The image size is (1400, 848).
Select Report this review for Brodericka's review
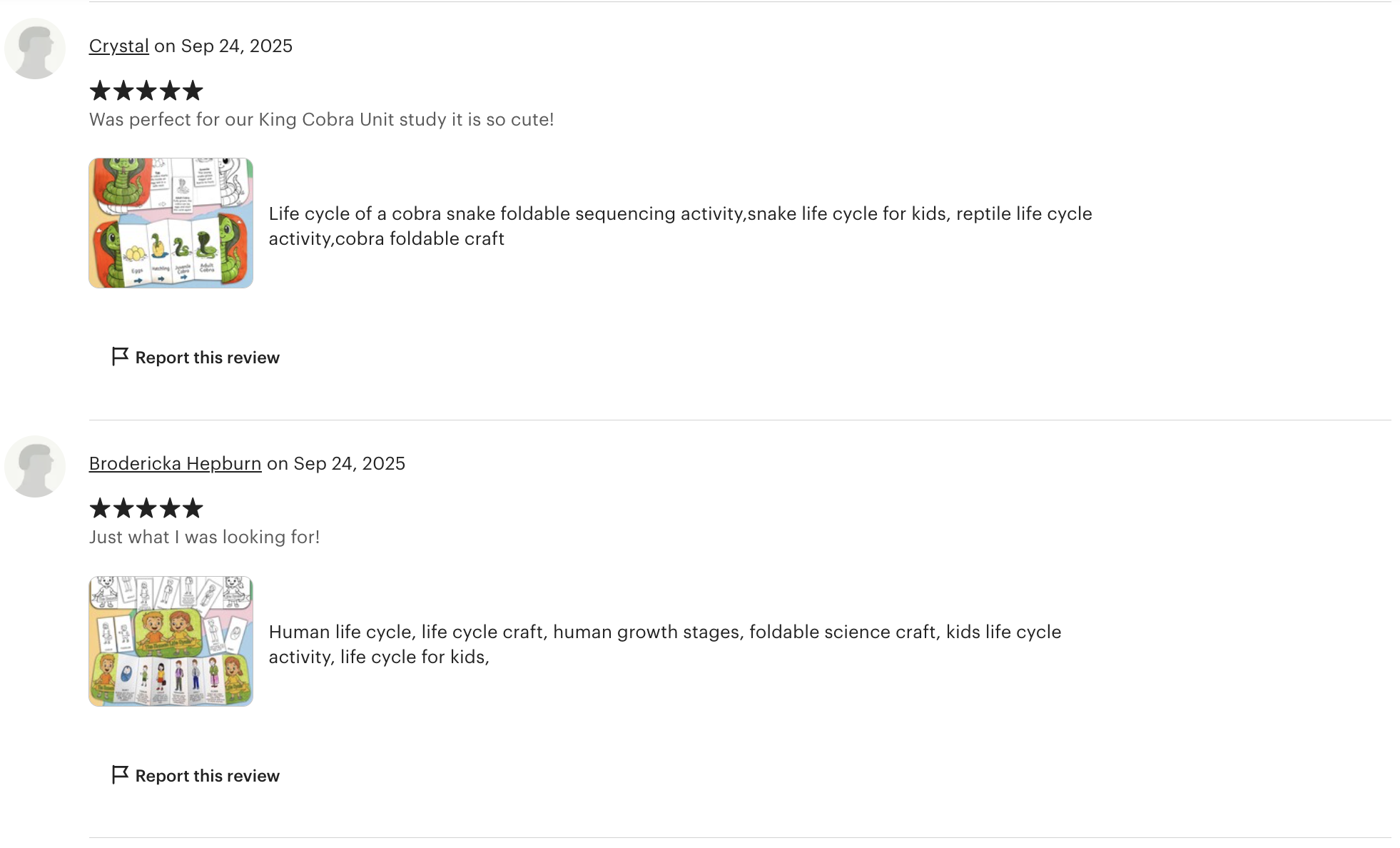point(207,776)
